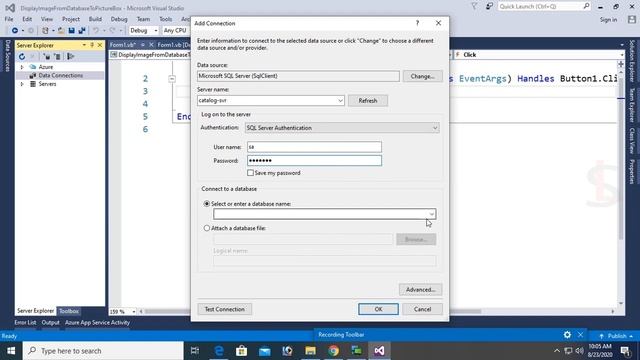Open the Output tab

pos(51,322)
